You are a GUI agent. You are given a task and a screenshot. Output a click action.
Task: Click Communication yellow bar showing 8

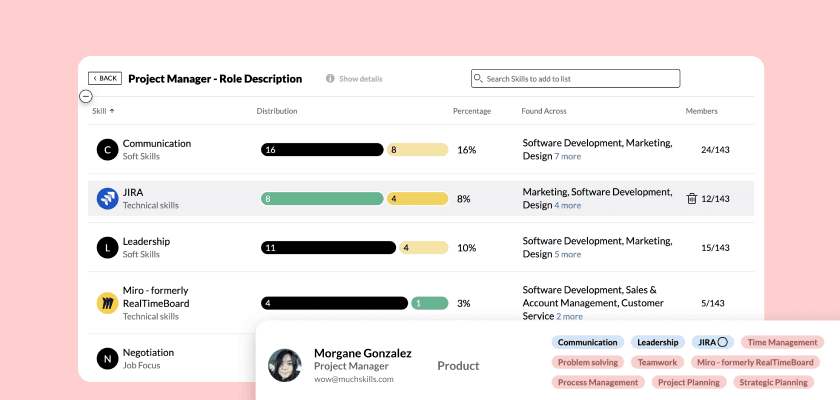(417, 149)
